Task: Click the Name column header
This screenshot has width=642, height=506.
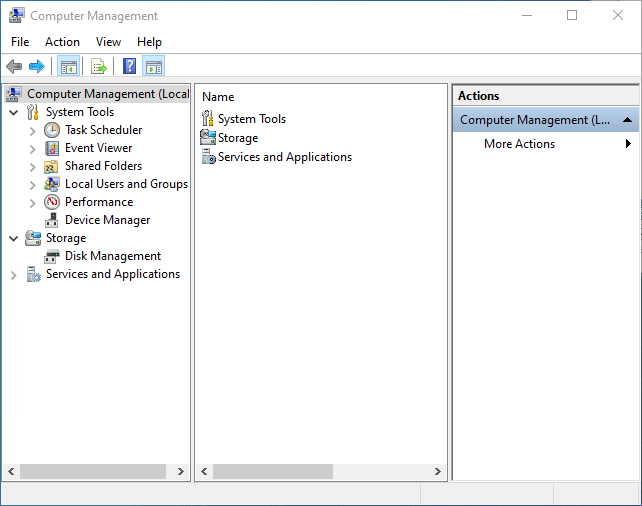Action: pyautogui.click(x=218, y=97)
